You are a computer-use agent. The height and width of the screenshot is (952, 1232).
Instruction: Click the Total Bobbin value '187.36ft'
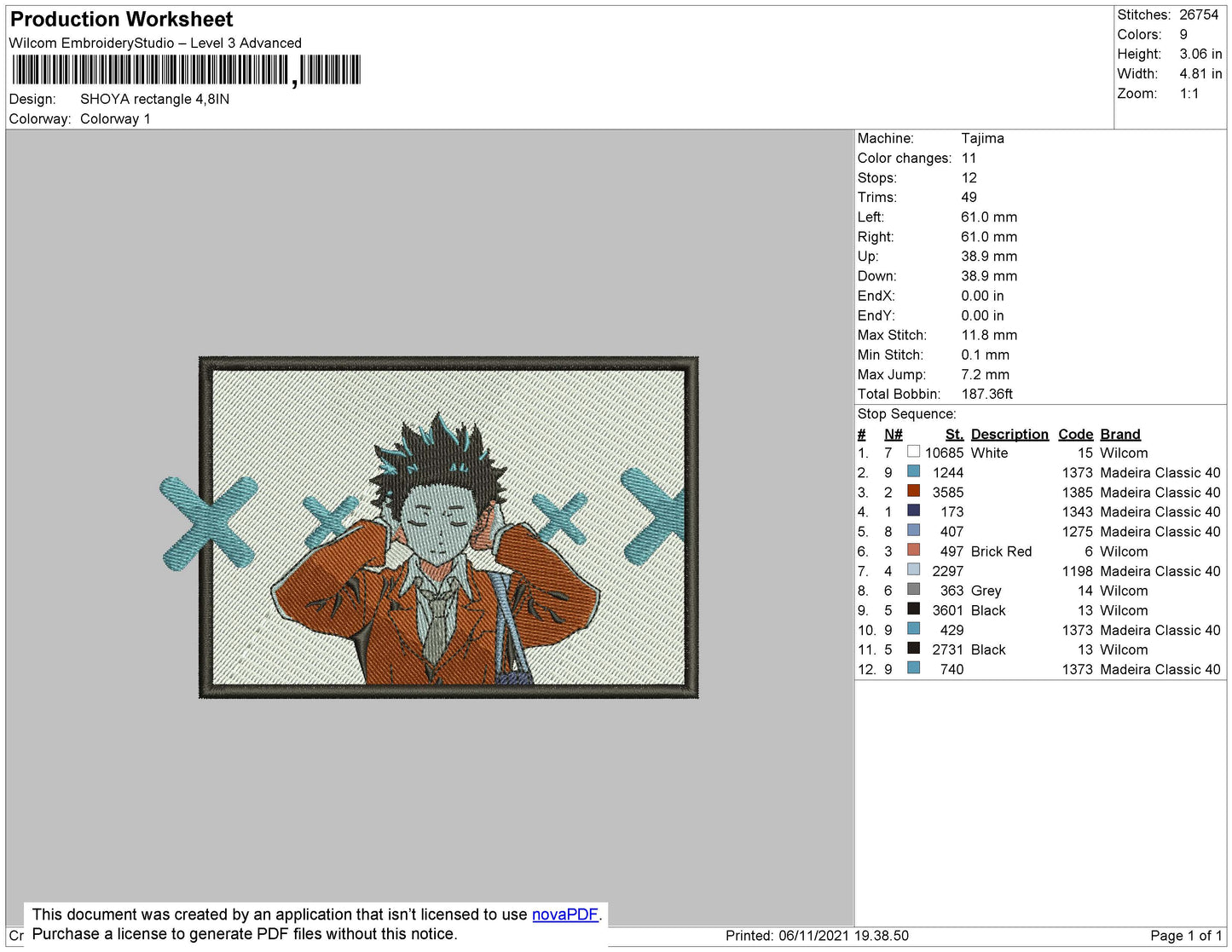click(x=986, y=394)
